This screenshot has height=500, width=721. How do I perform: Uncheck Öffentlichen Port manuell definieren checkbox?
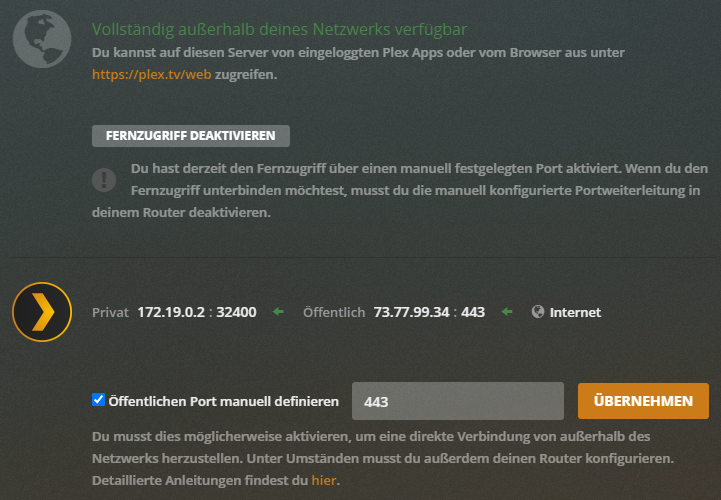[98, 400]
